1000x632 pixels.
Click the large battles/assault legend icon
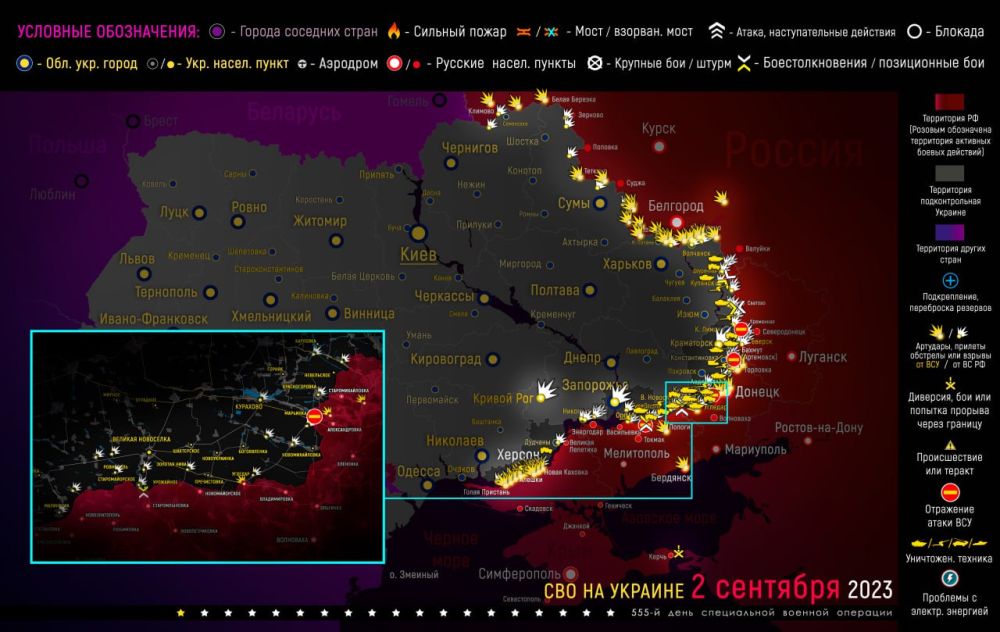[x=594, y=64]
